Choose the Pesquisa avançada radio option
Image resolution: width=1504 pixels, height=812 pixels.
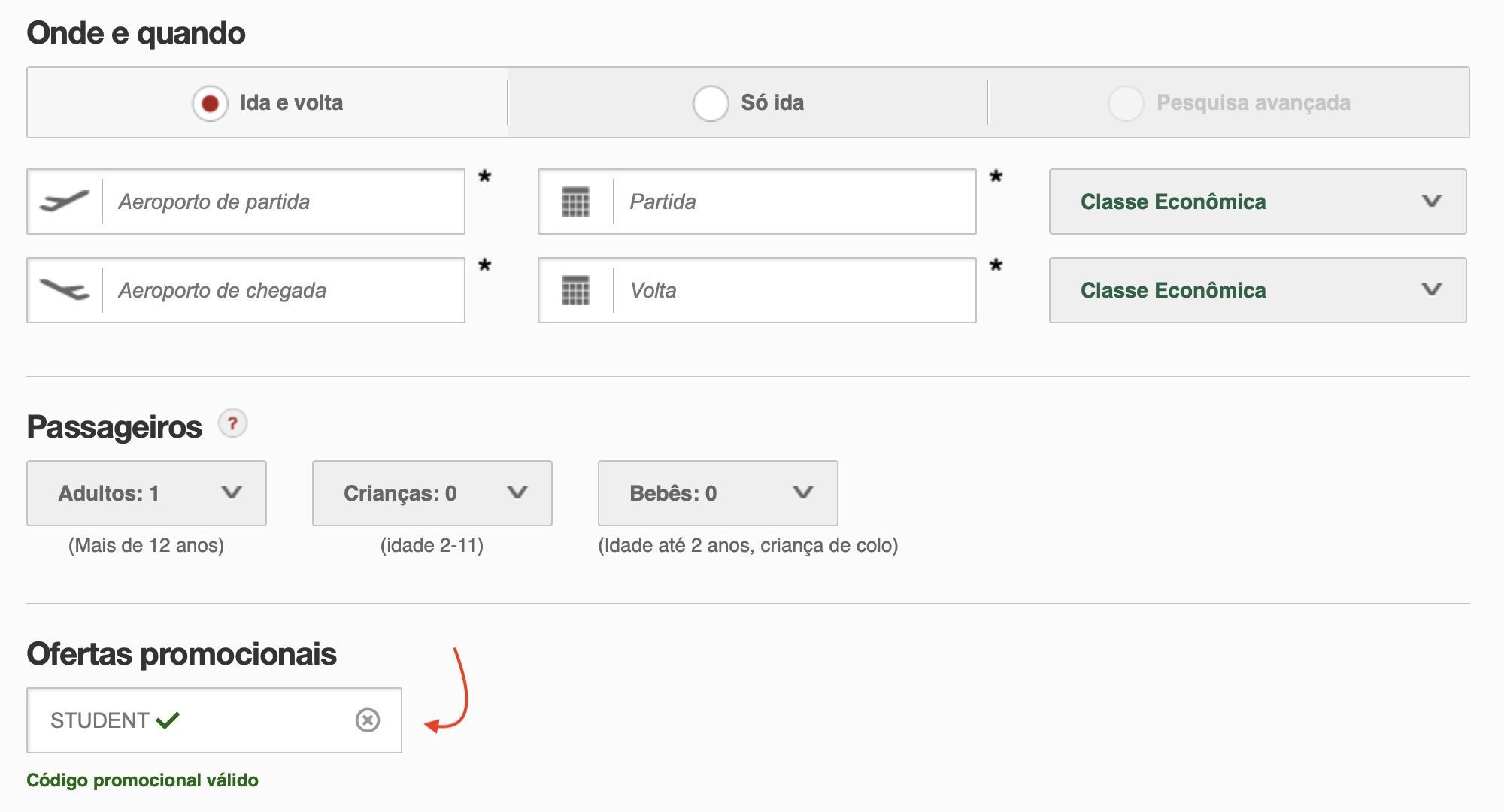(x=1126, y=103)
